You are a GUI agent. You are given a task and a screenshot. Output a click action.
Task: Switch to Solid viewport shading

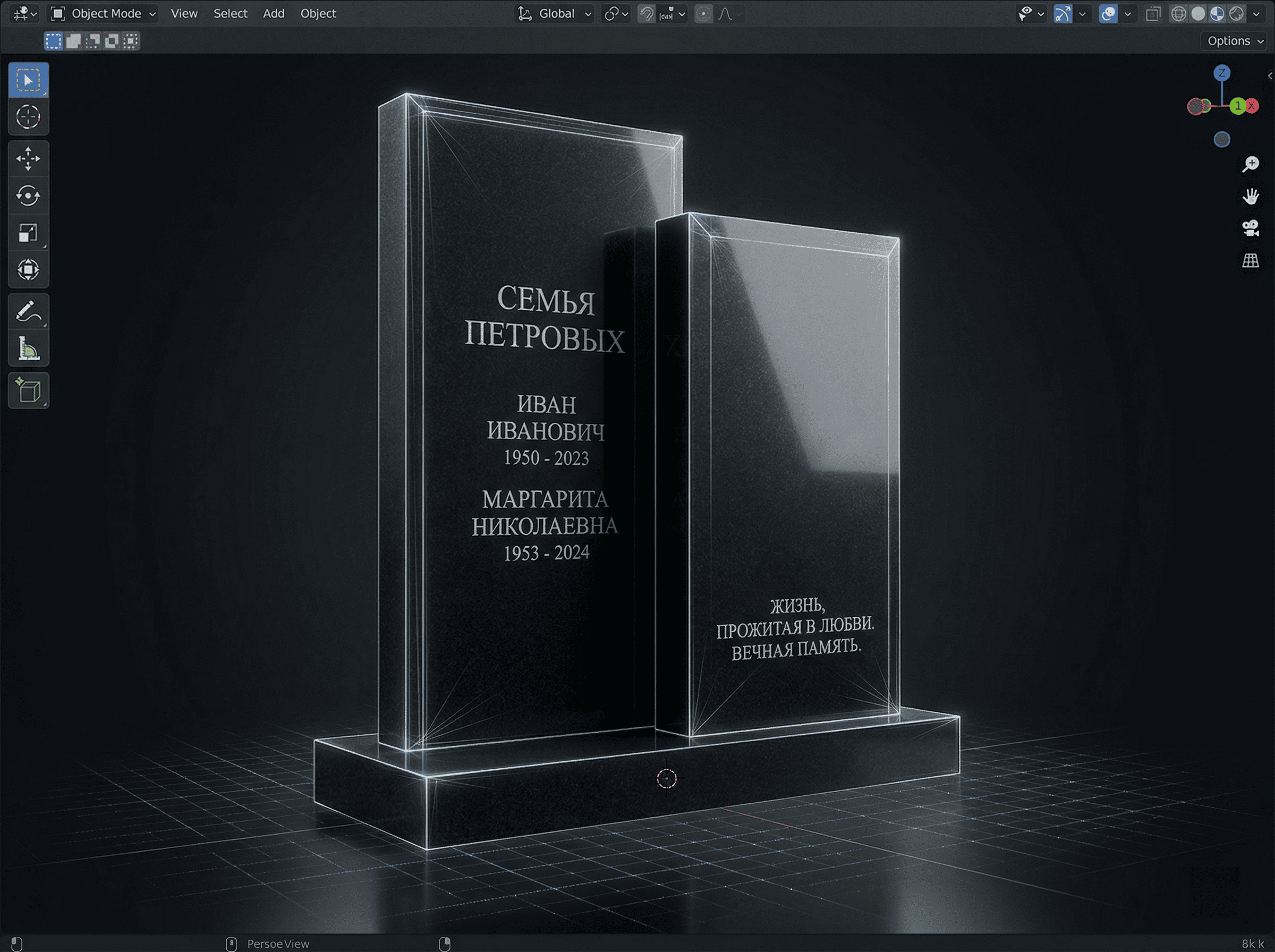tap(1198, 14)
